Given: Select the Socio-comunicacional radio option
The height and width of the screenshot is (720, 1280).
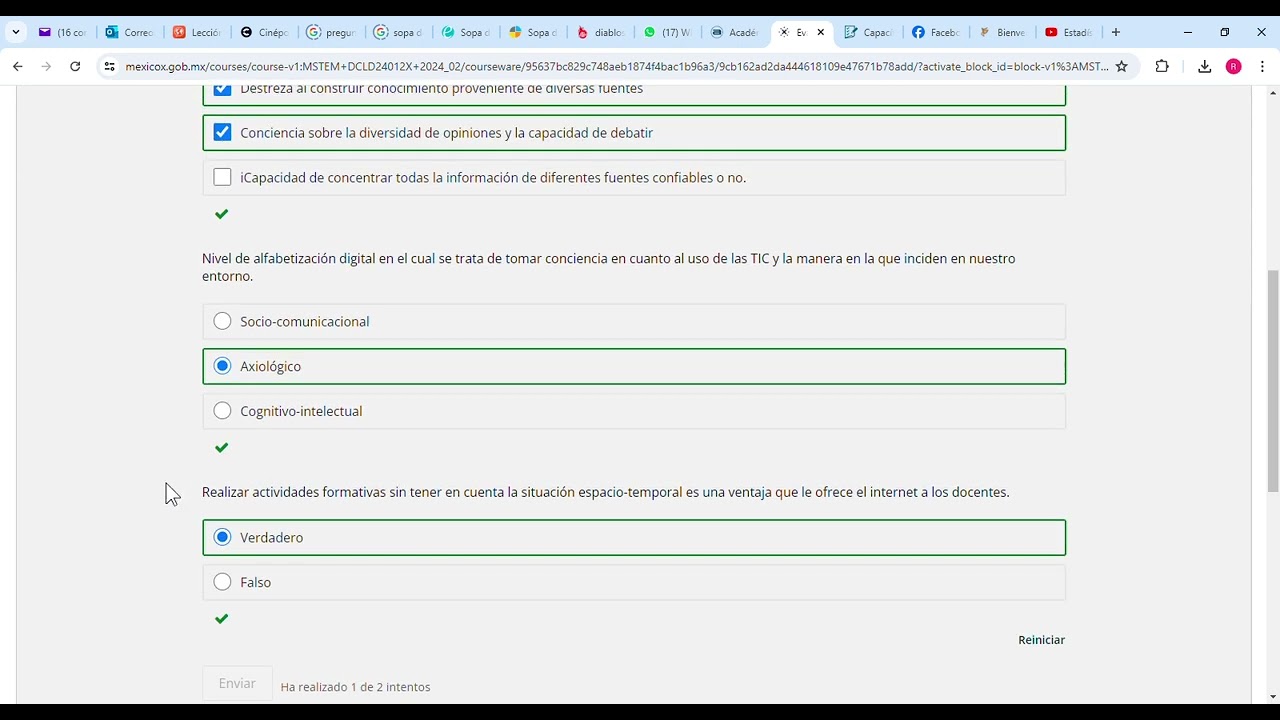Looking at the screenshot, I should coord(222,321).
